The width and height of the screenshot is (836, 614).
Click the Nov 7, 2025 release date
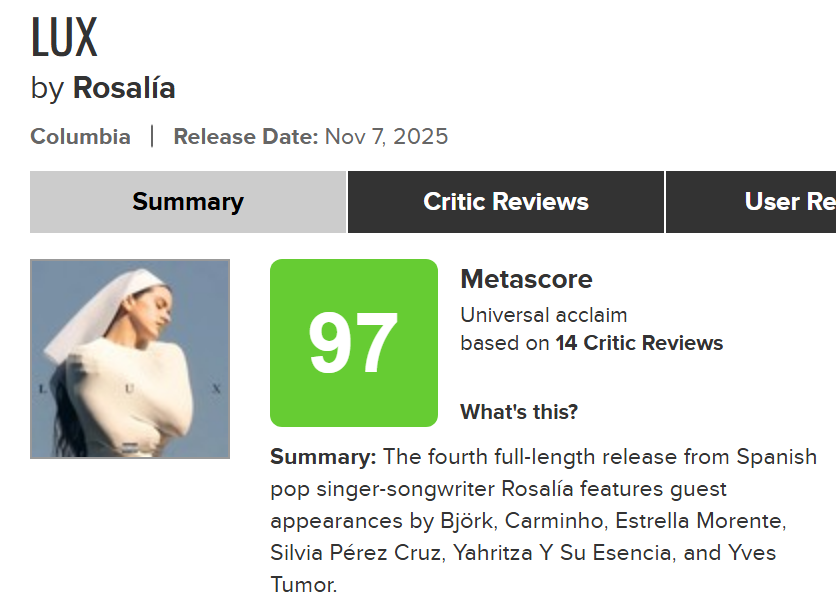(x=386, y=137)
